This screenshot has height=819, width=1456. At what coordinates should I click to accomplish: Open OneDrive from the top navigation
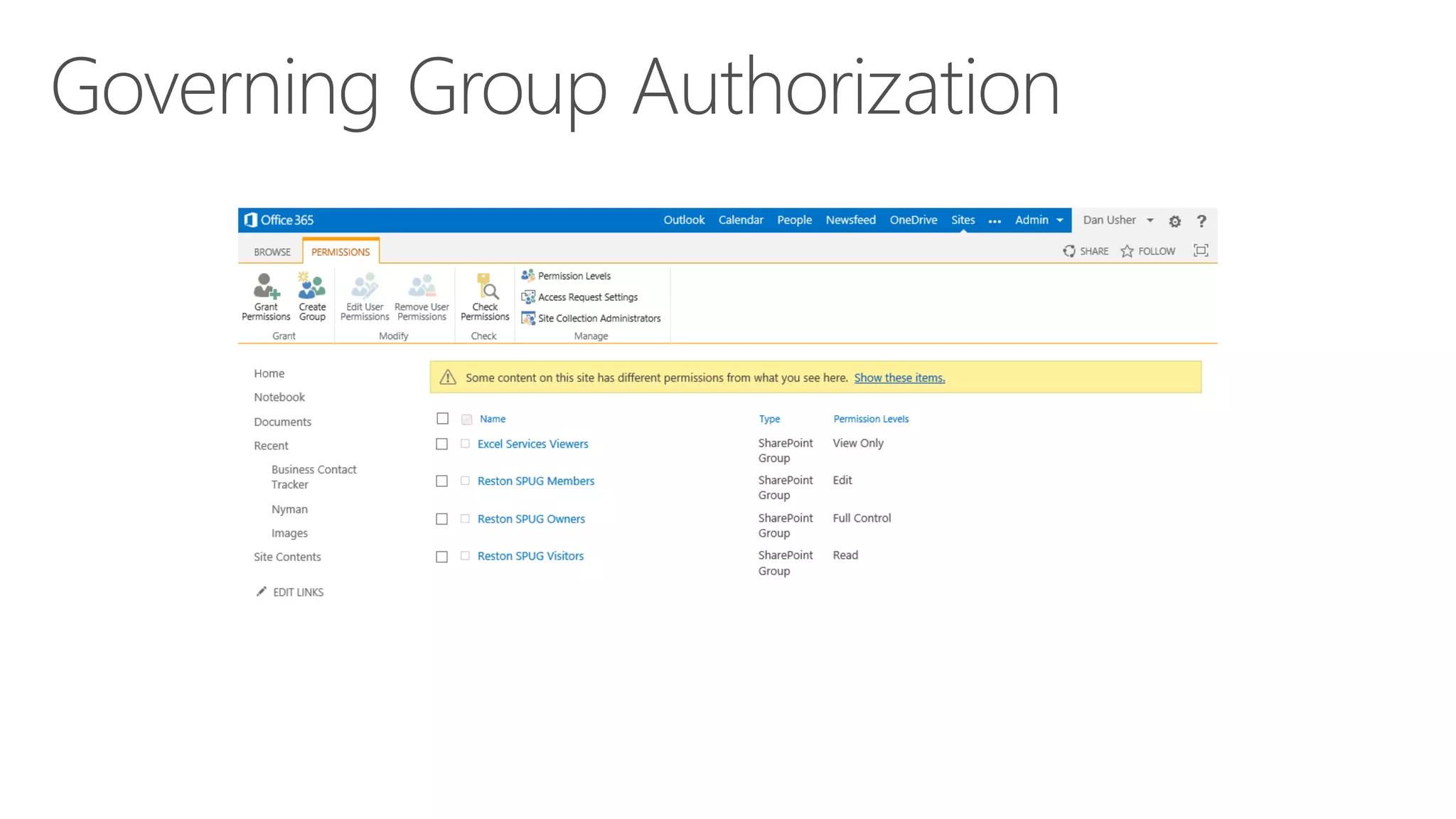click(x=913, y=220)
